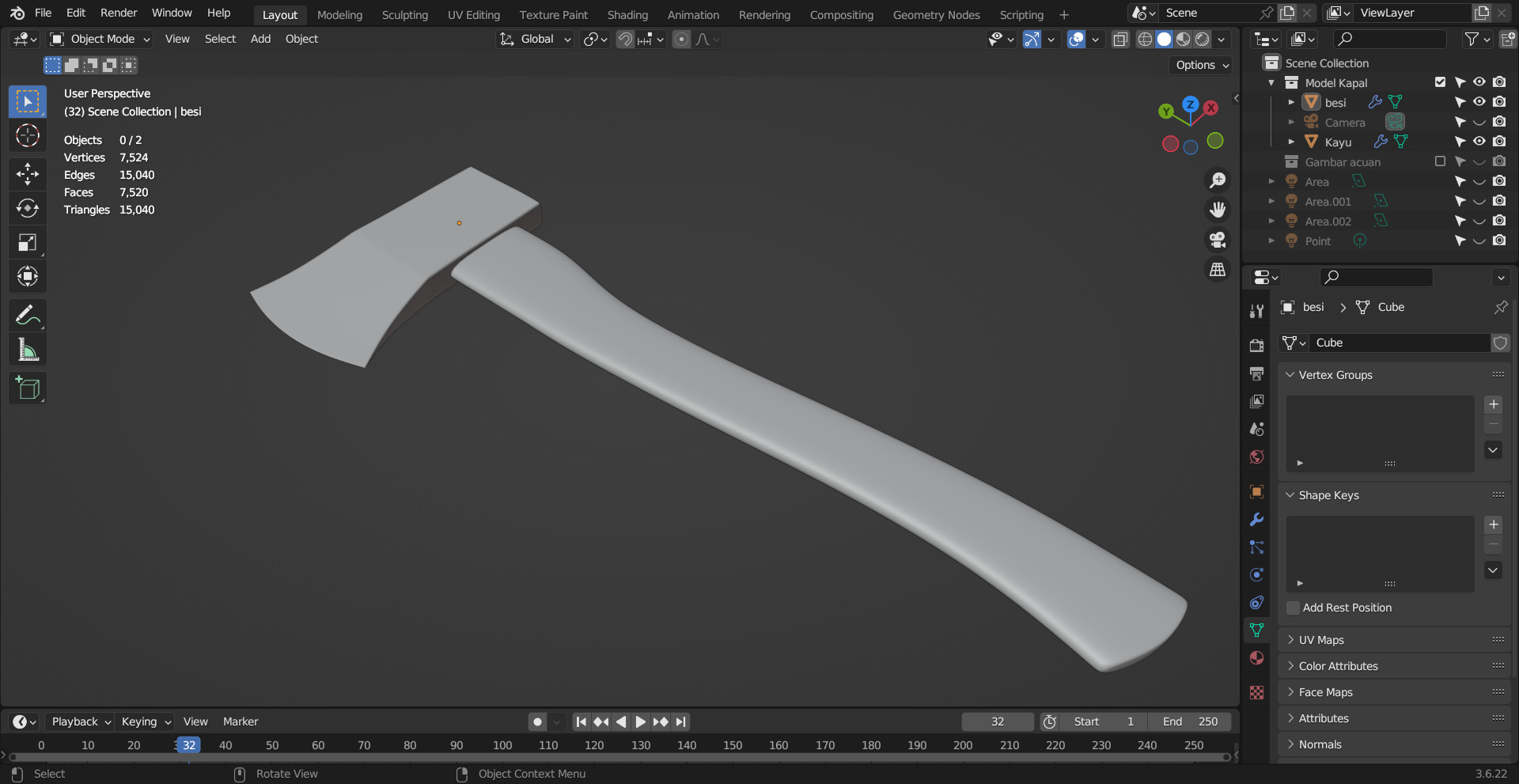Open the Physics properties tab

1256,575
